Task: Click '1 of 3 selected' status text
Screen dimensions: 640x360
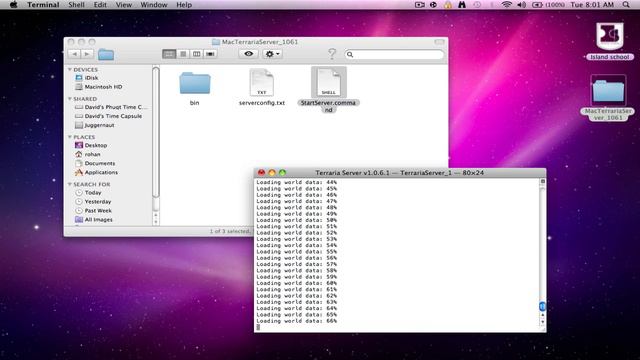Action: point(230,231)
